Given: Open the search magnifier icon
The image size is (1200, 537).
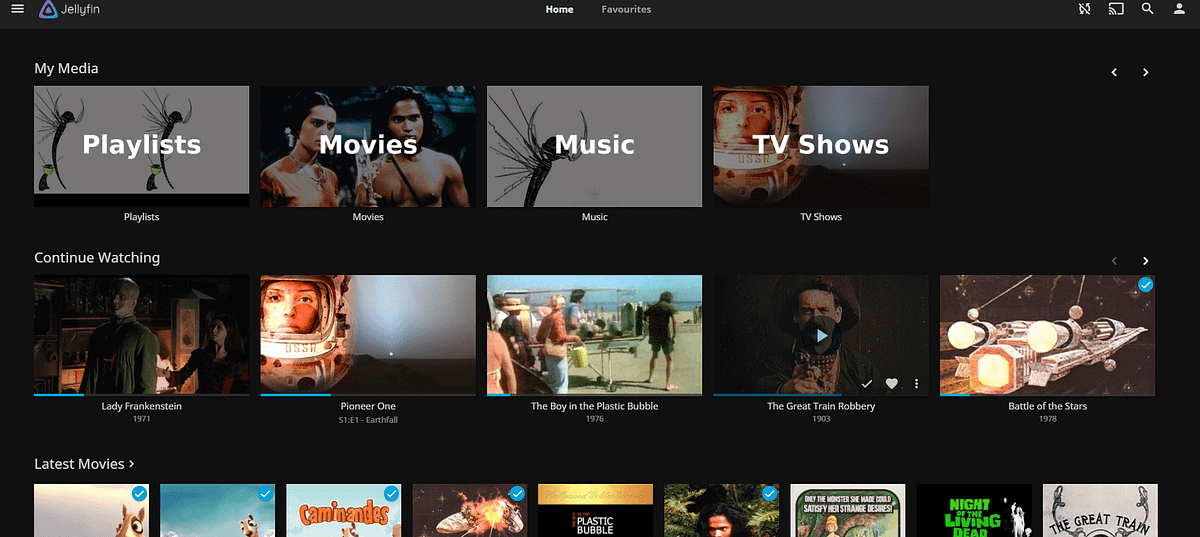Looking at the screenshot, I should [1148, 10].
